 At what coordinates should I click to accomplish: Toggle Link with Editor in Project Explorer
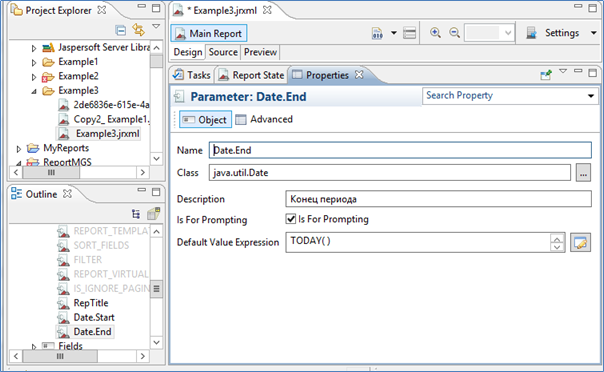(x=138, y=30)
